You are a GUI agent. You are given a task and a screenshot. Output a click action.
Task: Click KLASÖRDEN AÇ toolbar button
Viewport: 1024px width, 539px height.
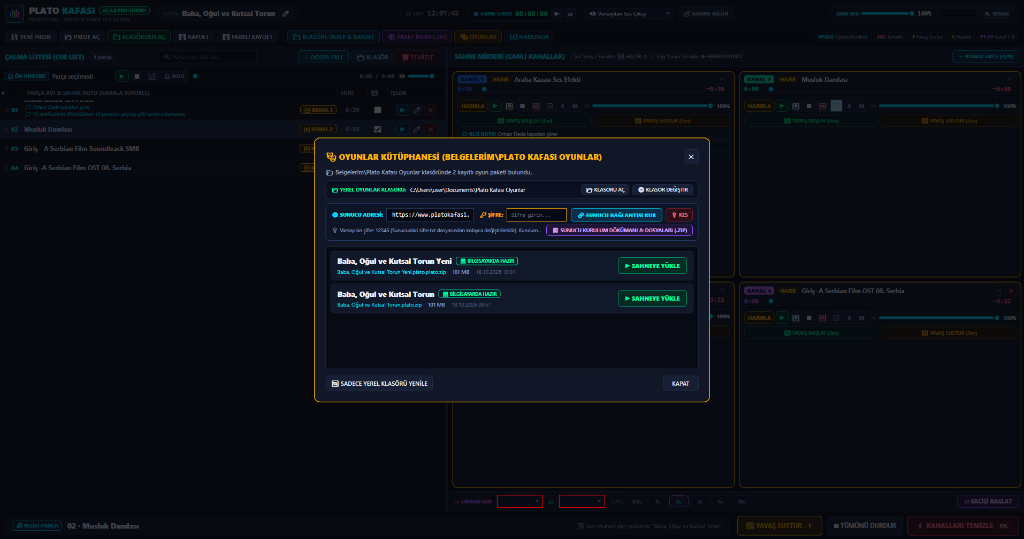tap(139, 37)
